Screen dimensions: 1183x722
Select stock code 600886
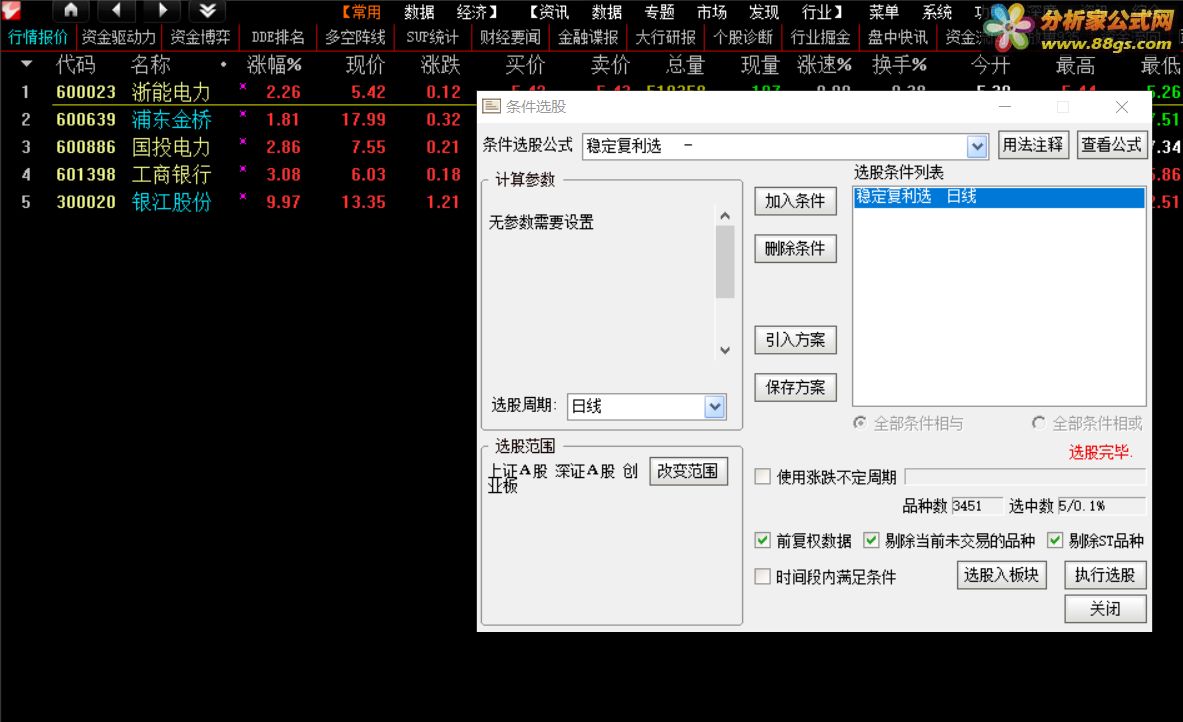86,147
